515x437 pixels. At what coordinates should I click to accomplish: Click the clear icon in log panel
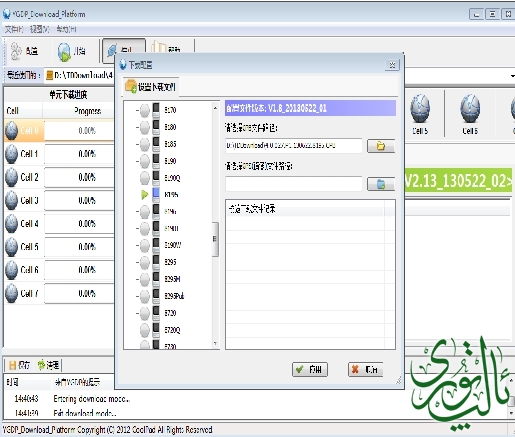(x=41, y=365)
